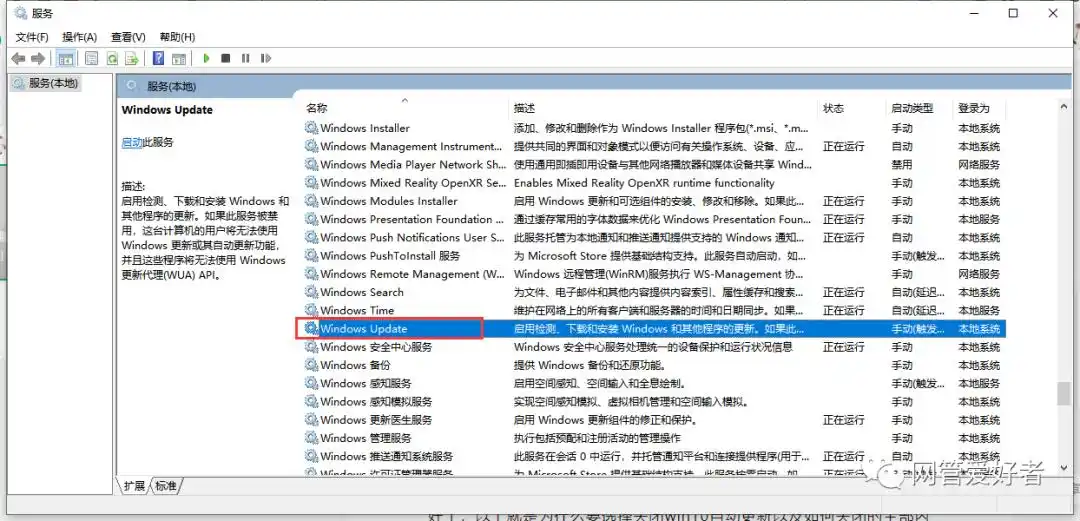This screenshot has width=1080, height=521.
Task: Select the Windows 感知模拟服务 row
Action: (654, 401)
